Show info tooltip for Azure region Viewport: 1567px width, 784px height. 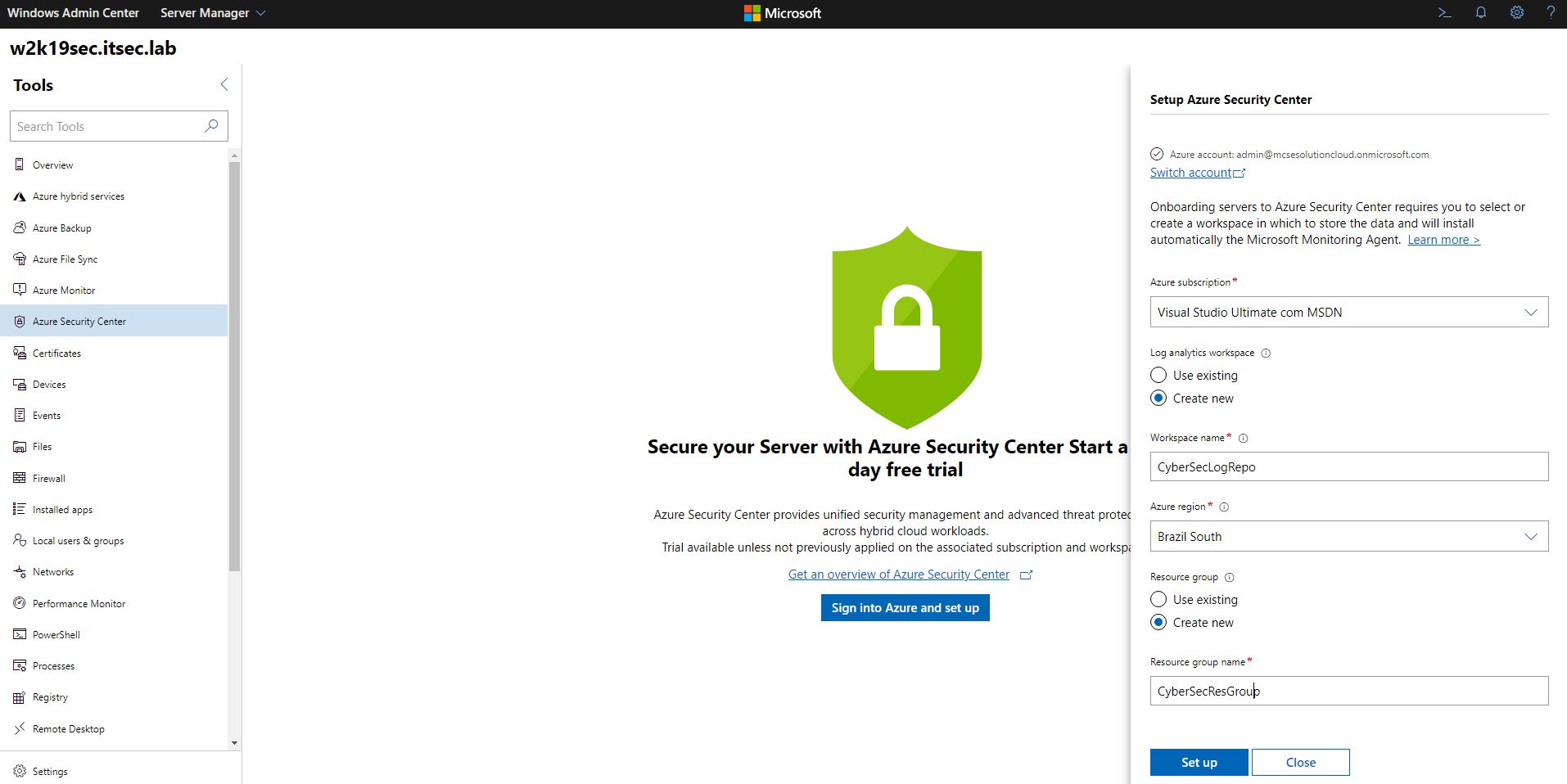point(1224,507)
